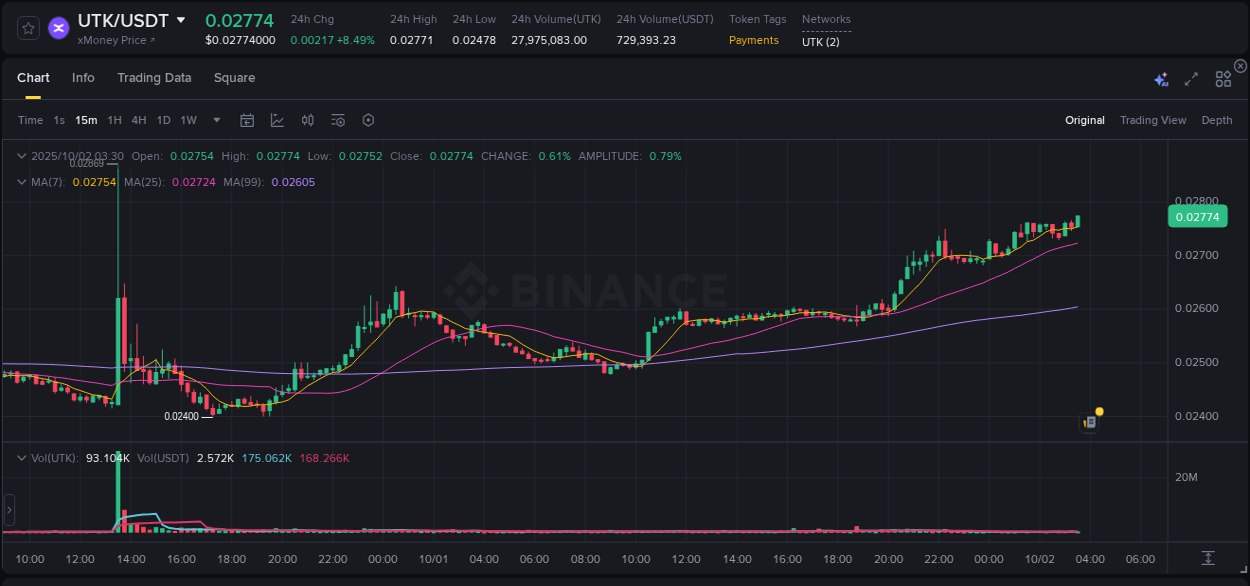Open the date range calendar picker
This screenshot has height=586, width=1250.
[x=247, y=120]
